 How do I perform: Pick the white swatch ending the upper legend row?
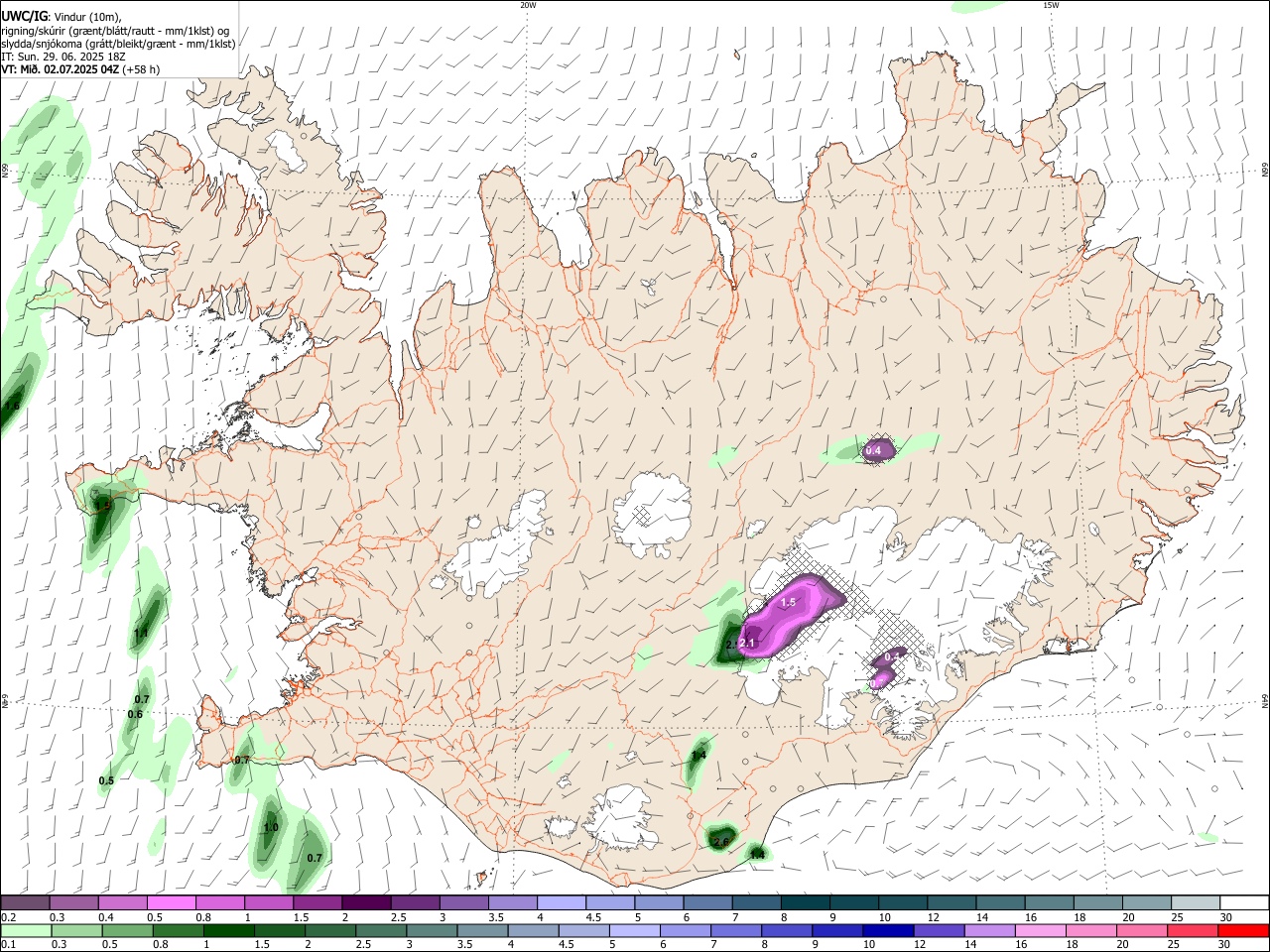(1243, 903)
